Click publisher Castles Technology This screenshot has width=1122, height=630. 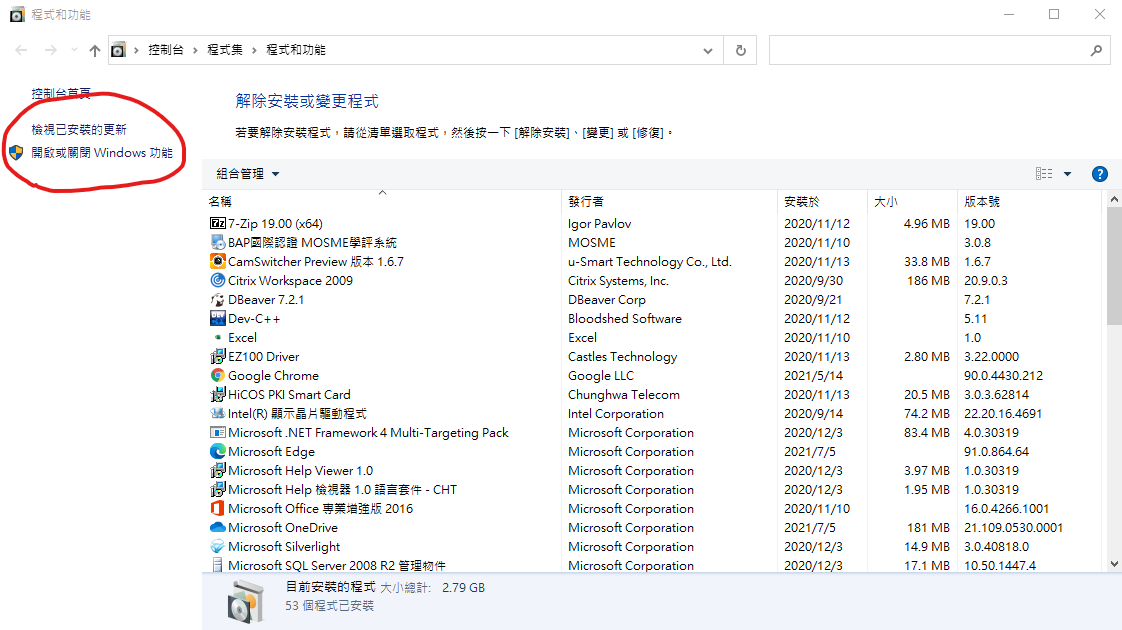coord(623,357)
